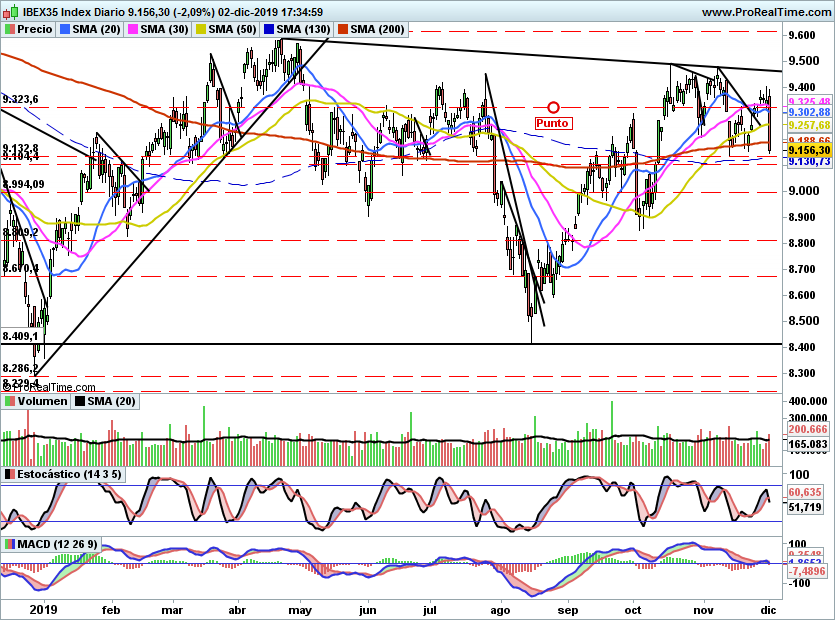
Task: Click the dark blue SMA (130) swatch
Action: pyautogui.click(x=269, y=29)
